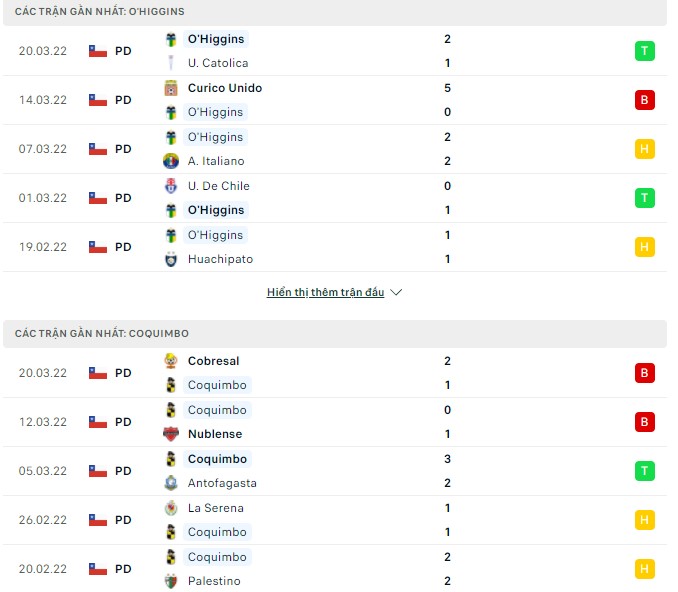Click the Cobresal team crest

(x=171, y=361)
